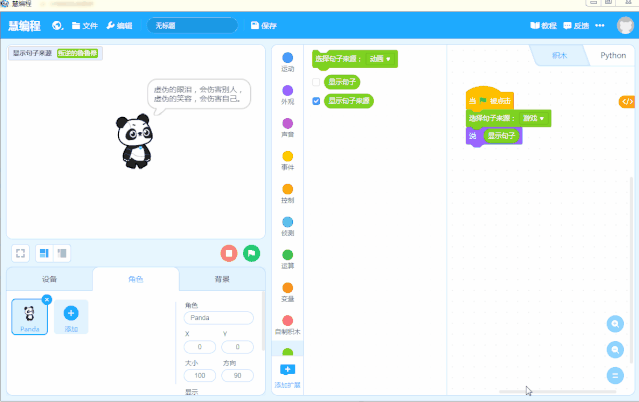The height and width of the screenshot is (402, 639).
Task: Click the panda sprite on stage
Action: (x=135, y=141)
